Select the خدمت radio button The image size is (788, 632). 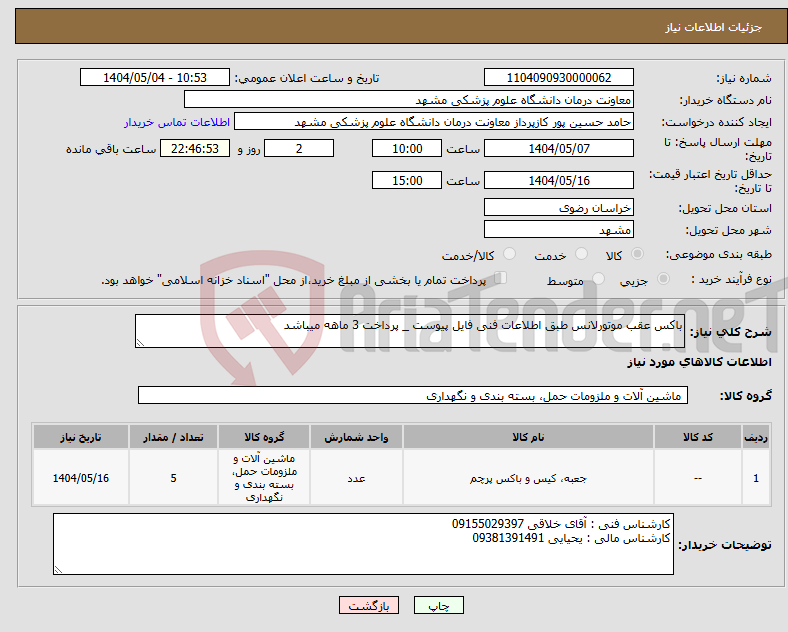[x=581, y=254]
